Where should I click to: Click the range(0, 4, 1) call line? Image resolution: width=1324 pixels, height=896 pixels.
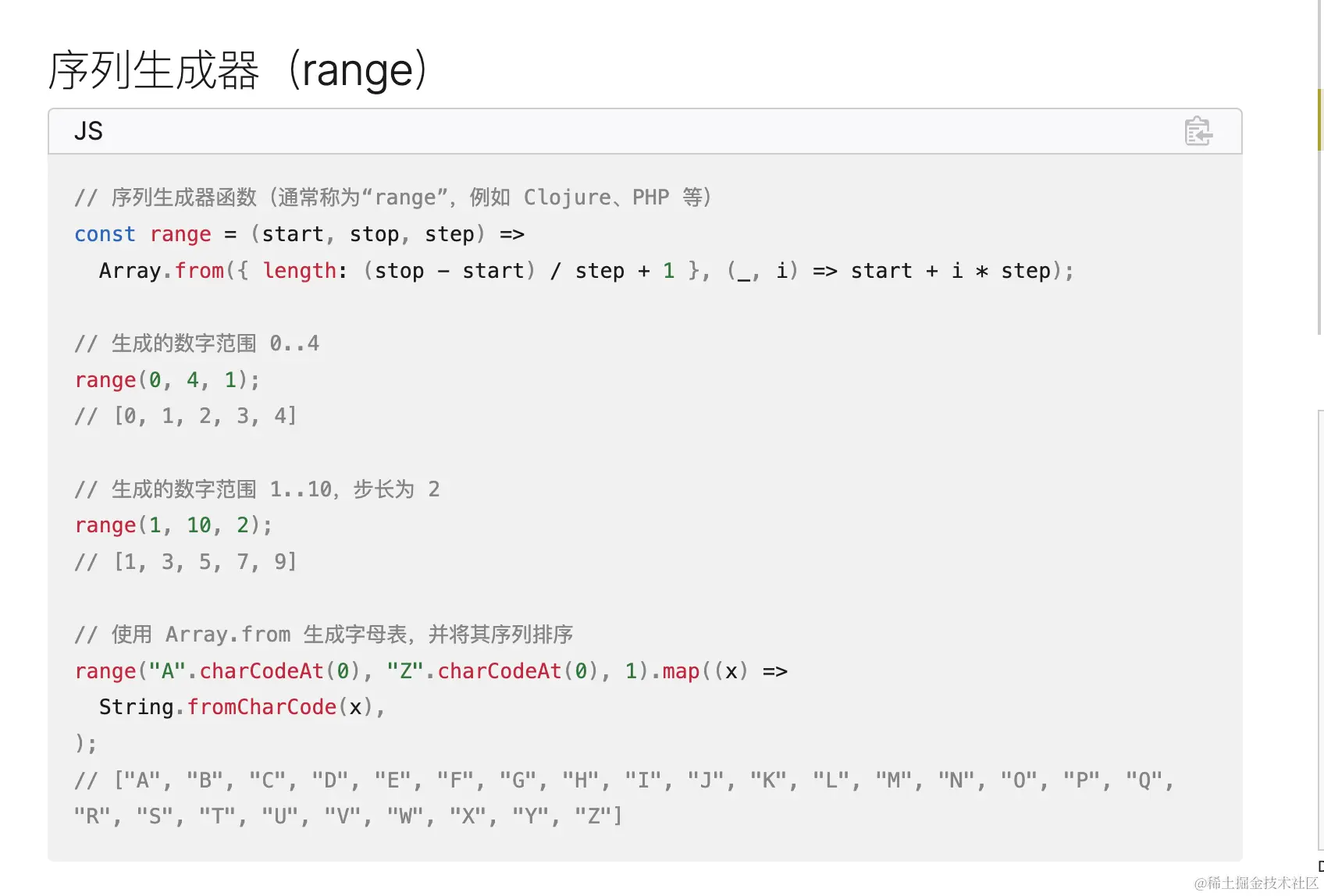(x=167, y=380)
